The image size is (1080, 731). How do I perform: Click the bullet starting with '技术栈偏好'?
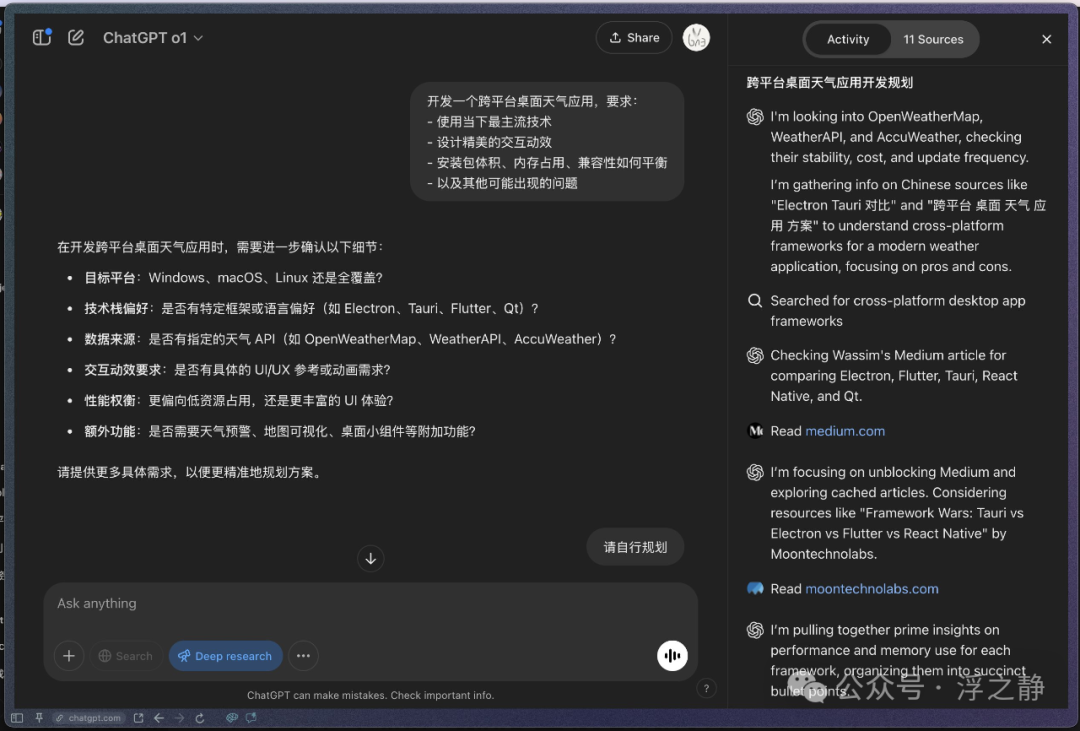point(311,309)
